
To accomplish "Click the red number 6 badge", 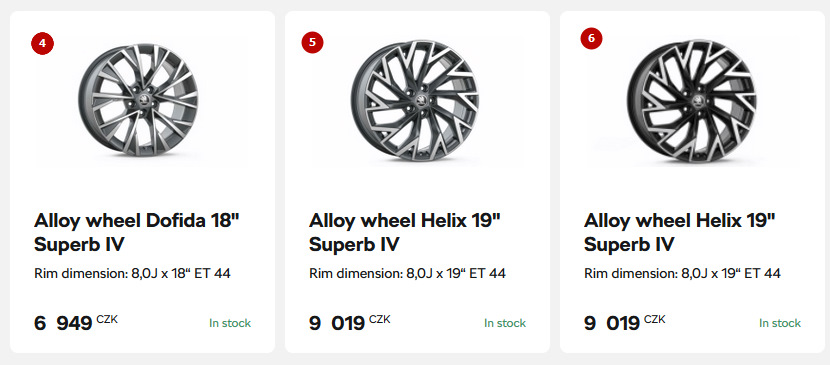I will 591,38.
